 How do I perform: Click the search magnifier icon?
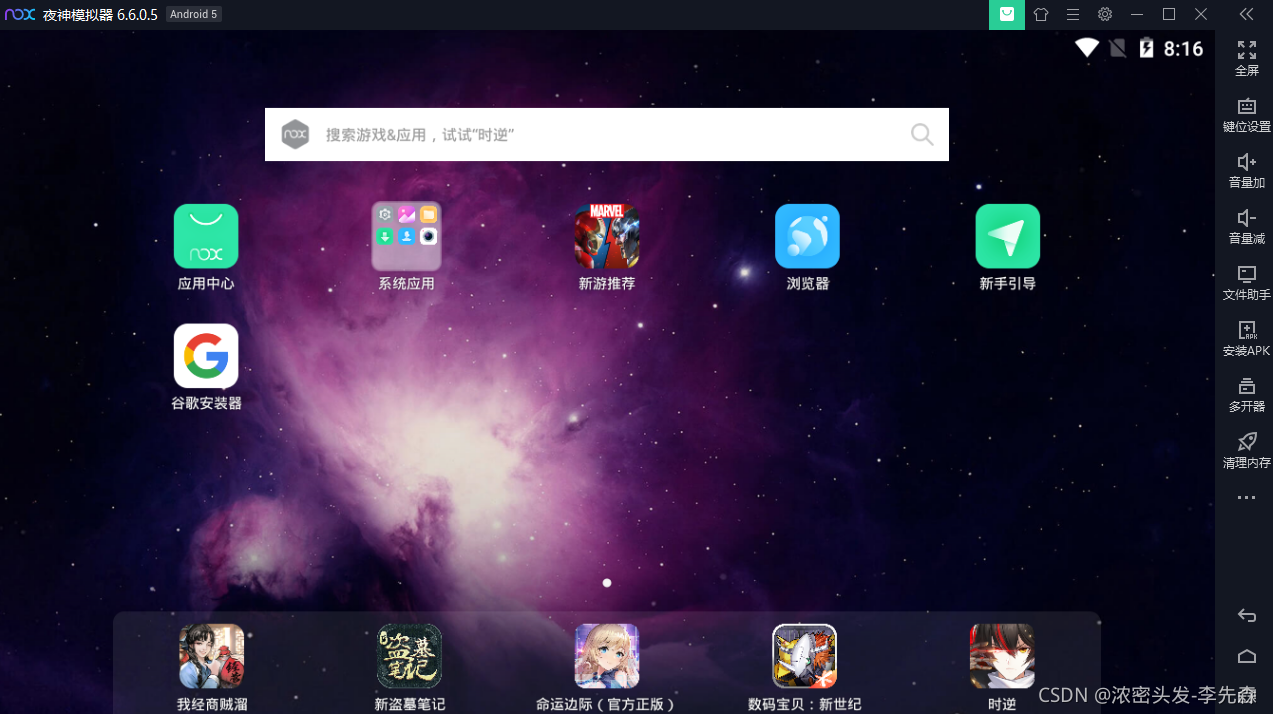[x=922, y=134]
